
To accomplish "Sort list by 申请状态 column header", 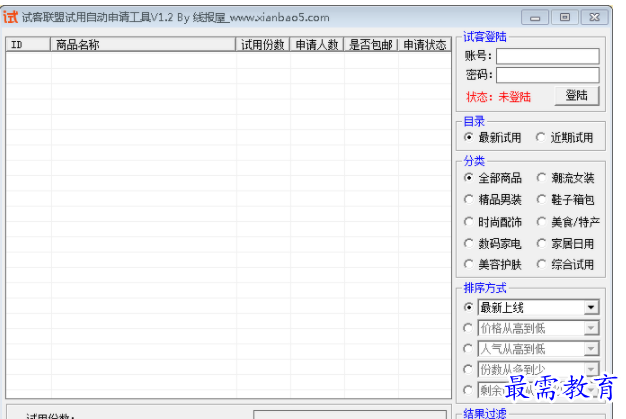I will point(424,44).
